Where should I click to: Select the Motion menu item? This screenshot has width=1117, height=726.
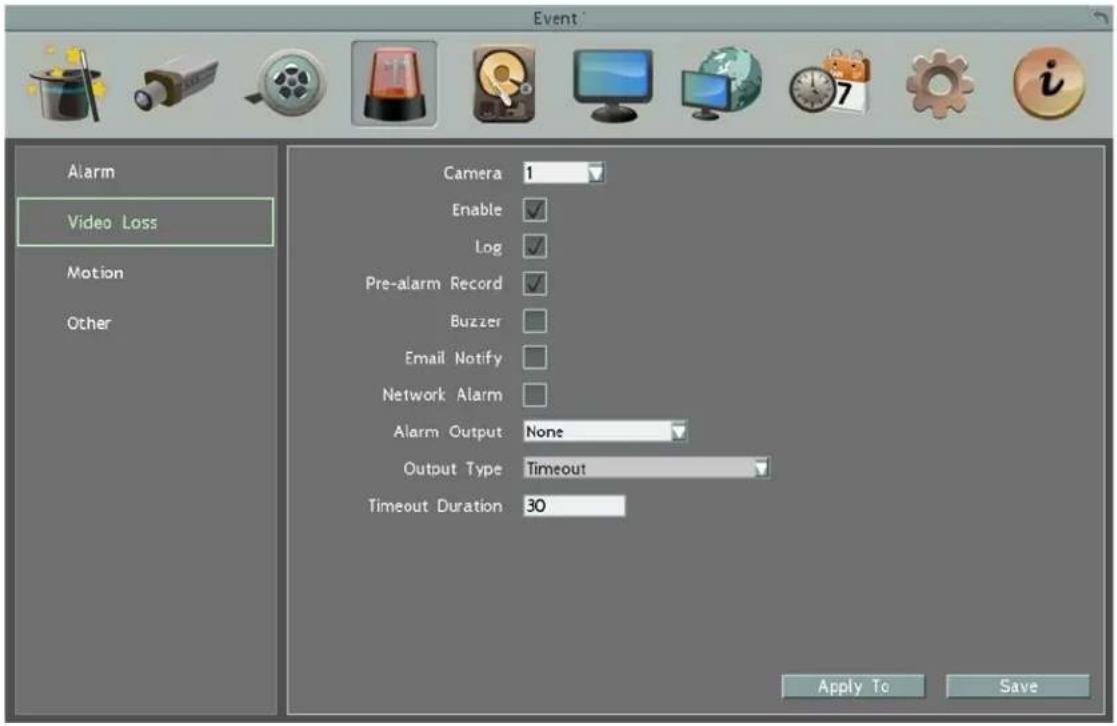click(x=146, y=273)
